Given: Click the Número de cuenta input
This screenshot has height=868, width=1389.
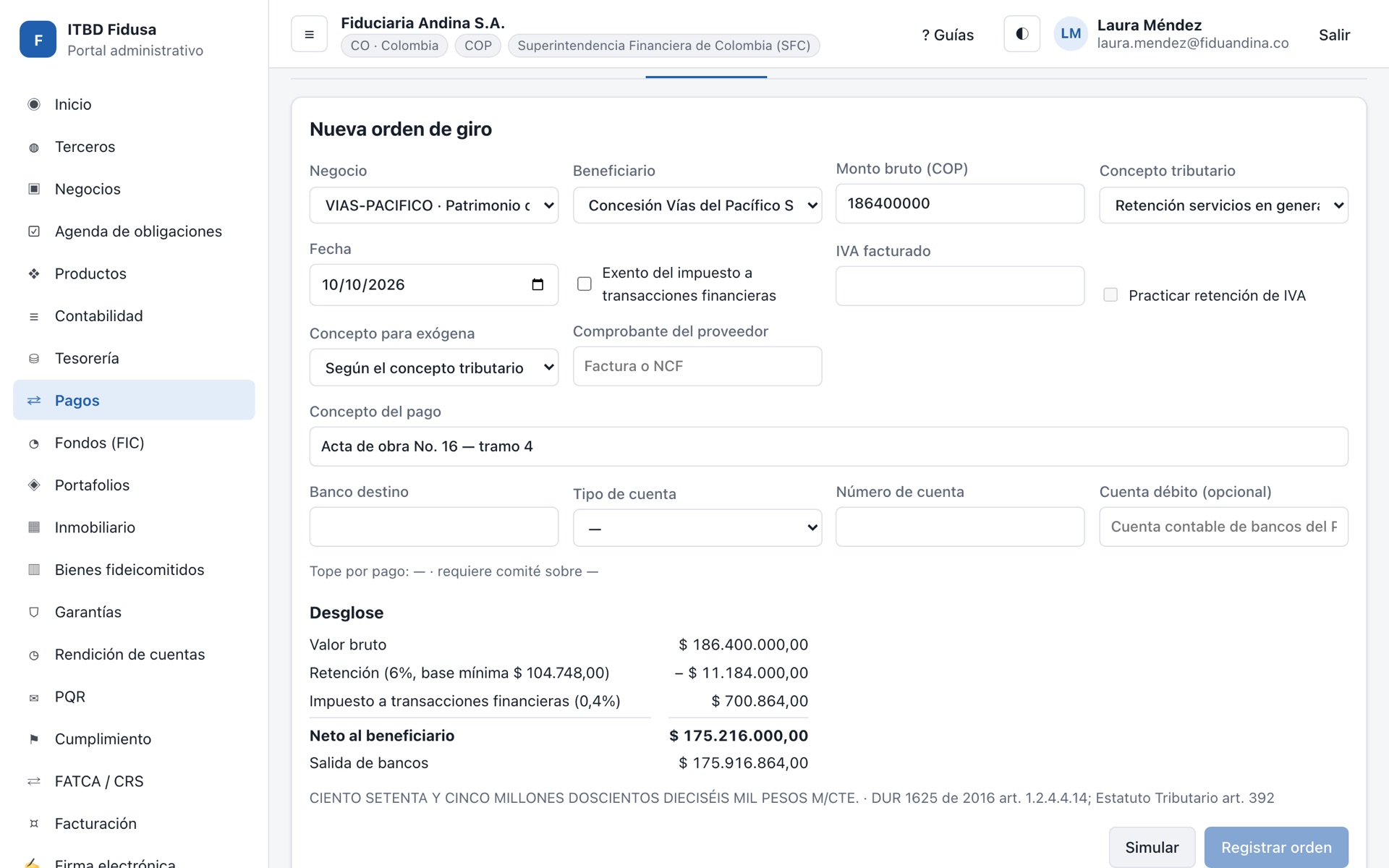Looking at the screenshot, I should (960, 527).
